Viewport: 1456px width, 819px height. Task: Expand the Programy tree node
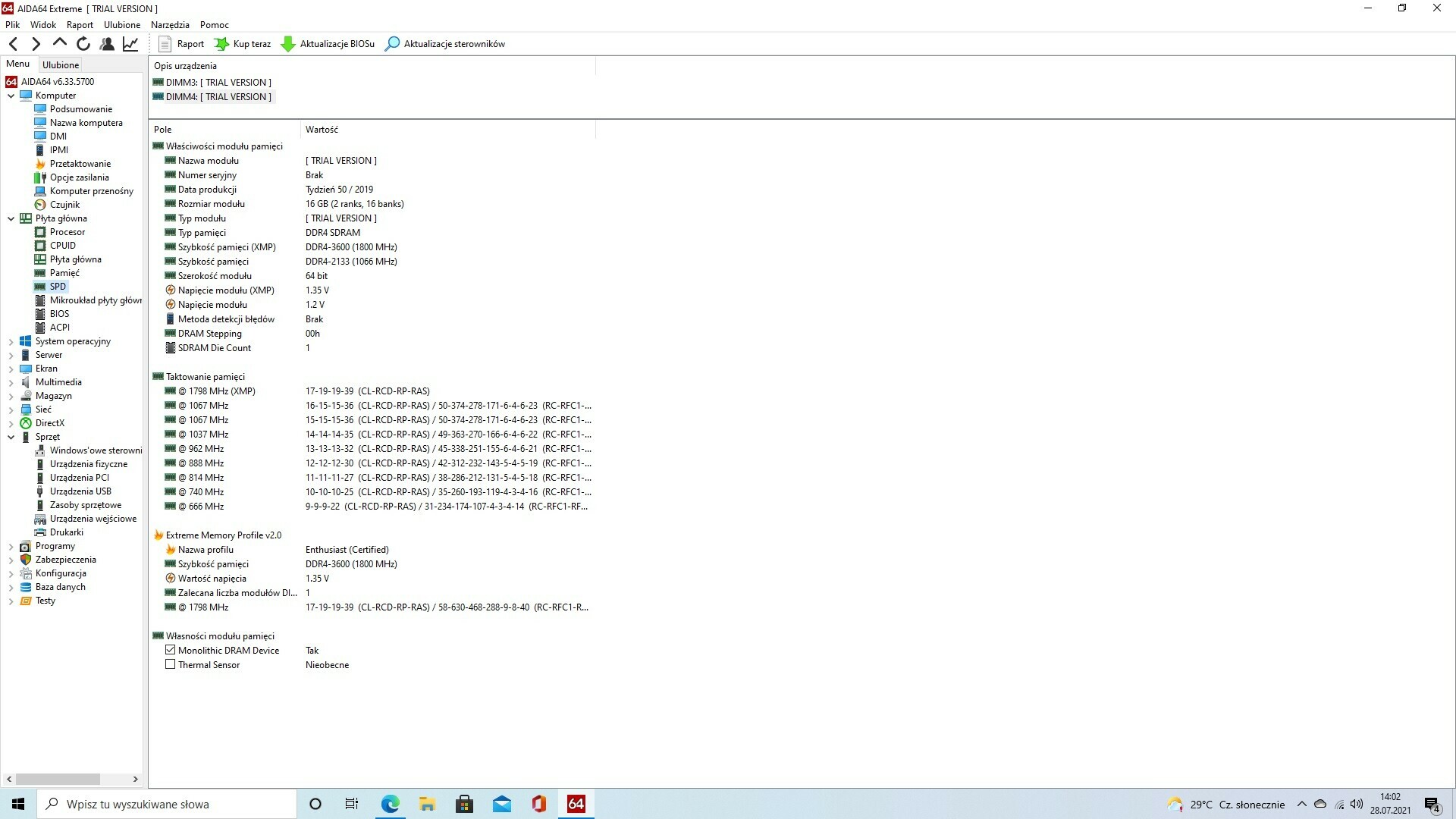coord(11,546)
